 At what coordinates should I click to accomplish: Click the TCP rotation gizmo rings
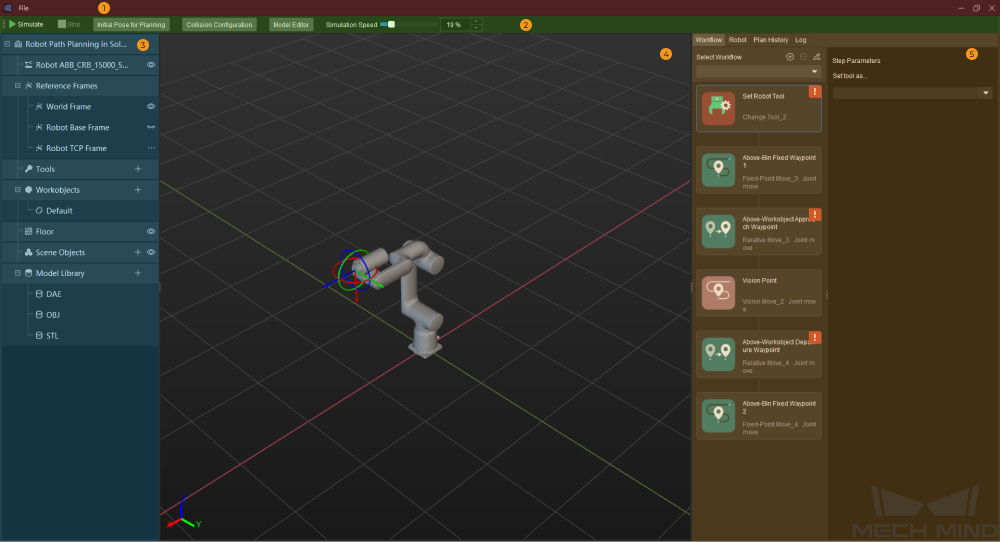[x=353, y=271]
